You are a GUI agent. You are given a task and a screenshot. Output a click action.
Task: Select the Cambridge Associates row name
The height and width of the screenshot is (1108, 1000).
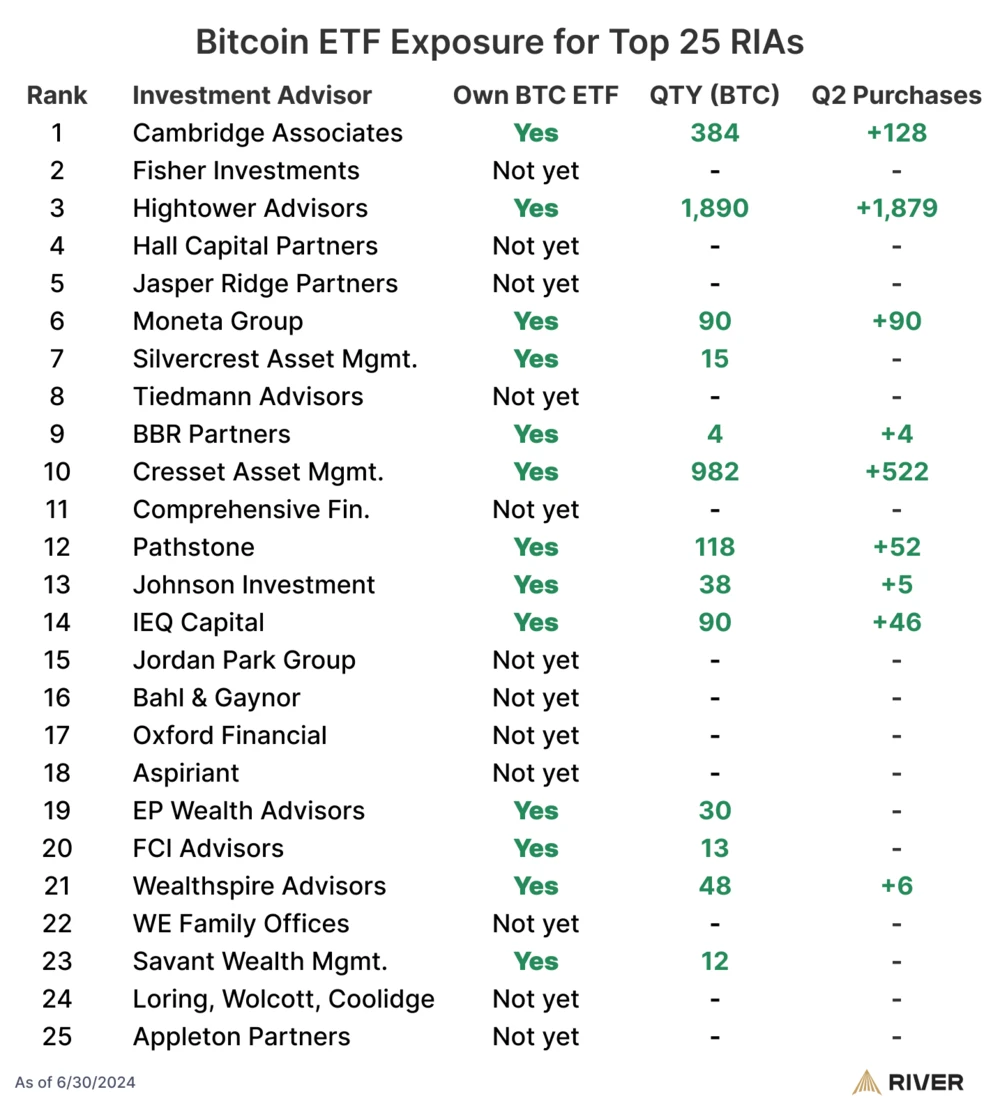[268, 133]
